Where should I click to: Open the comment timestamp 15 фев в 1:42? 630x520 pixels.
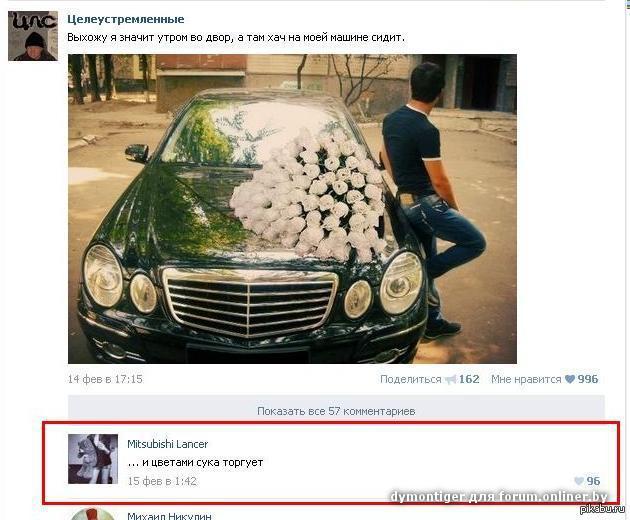coord(162,481)
